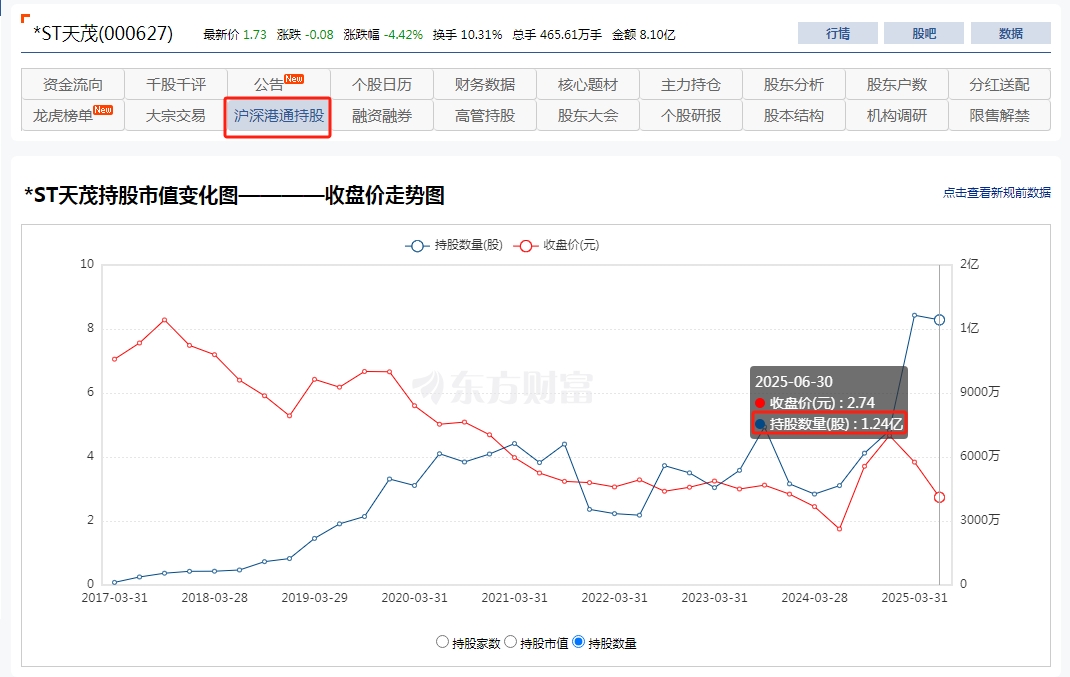Switch to 股东分析 tab
This screenshot has height=677, width=1070.
794,85
